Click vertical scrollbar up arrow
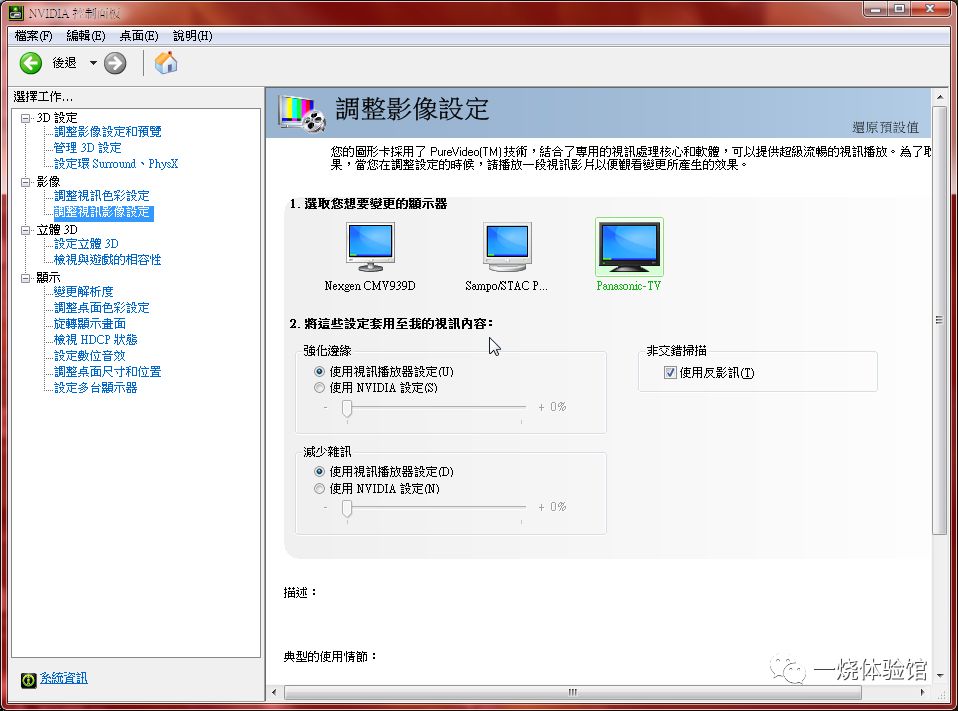The image size is (958, 711). 939,97
